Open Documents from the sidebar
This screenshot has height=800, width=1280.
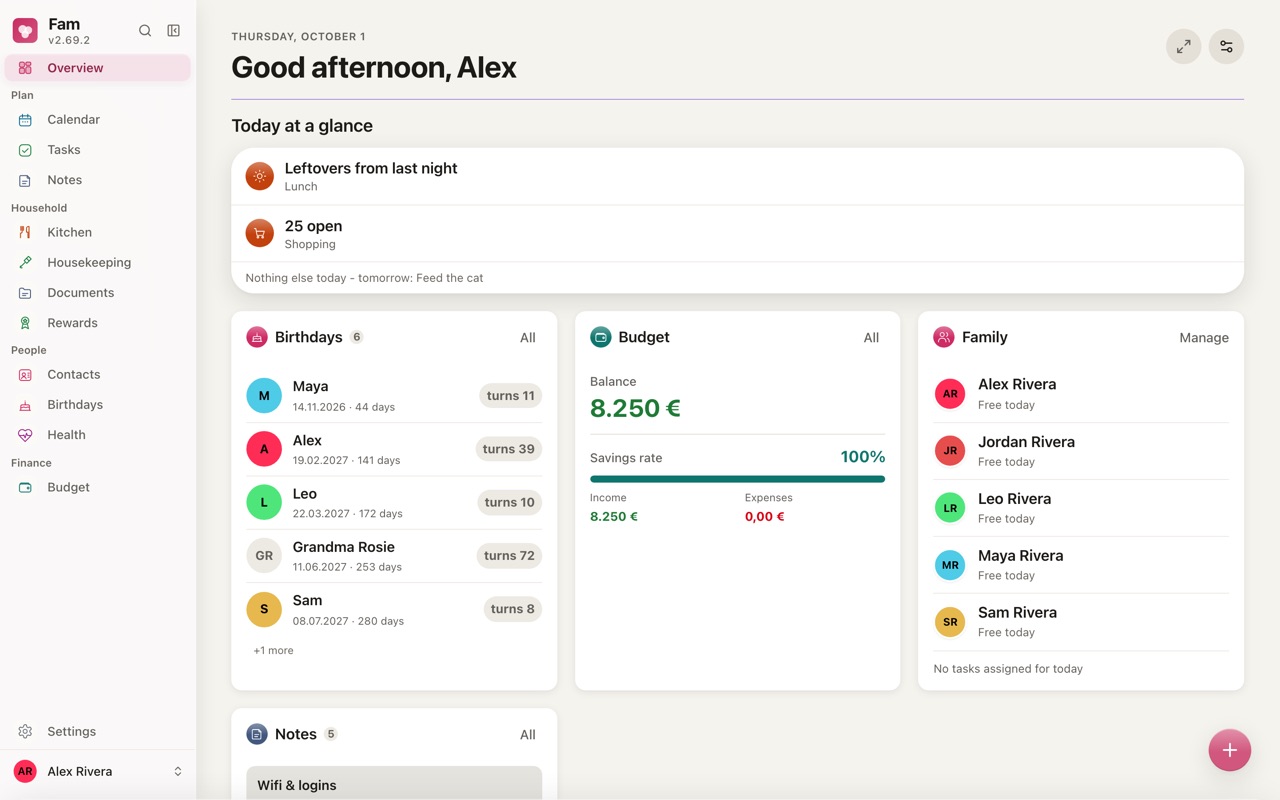(x=98, y=293)
